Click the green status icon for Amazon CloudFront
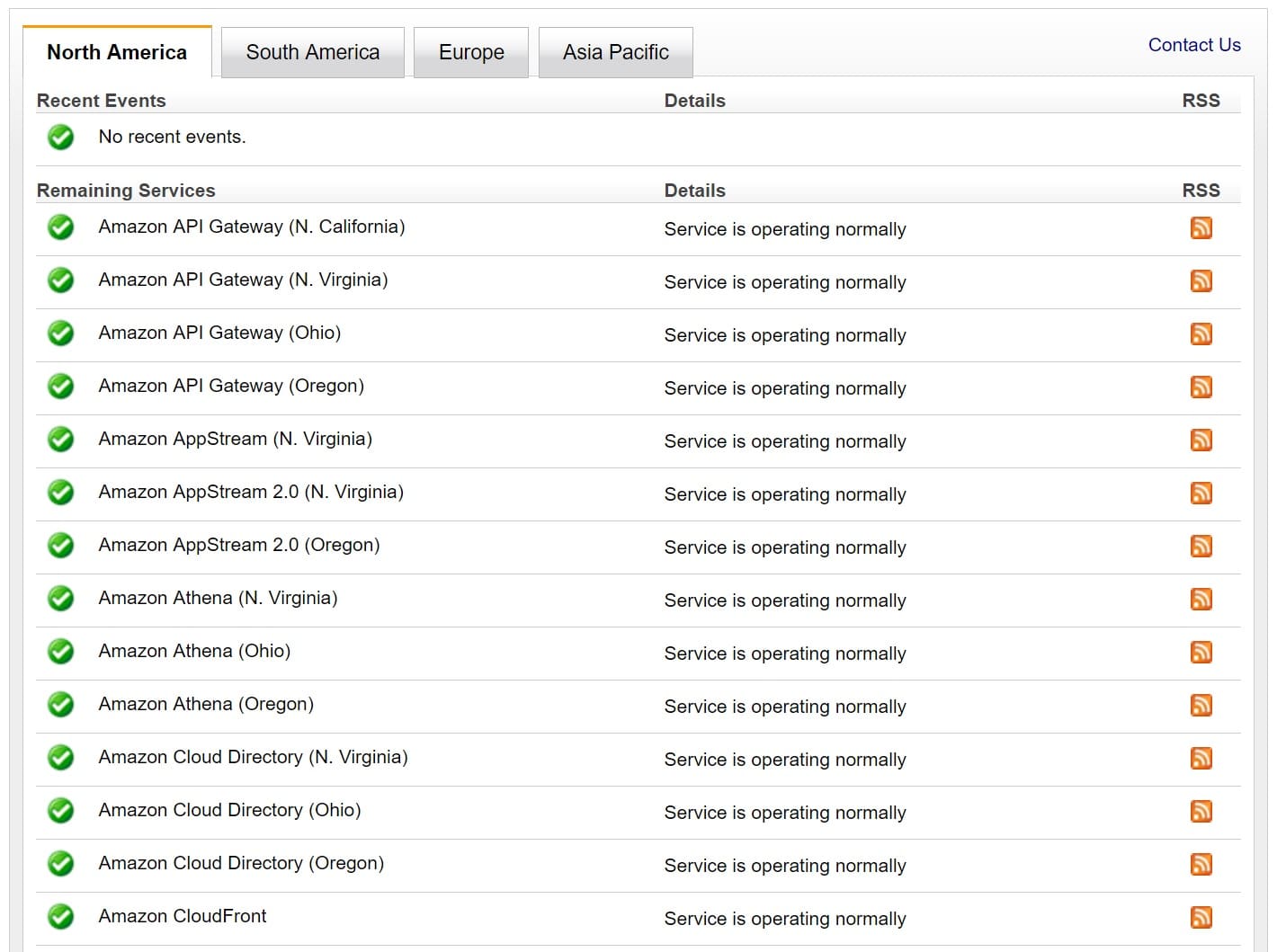The width and height of the screenshot is (1277, 952). pos(60,916)
